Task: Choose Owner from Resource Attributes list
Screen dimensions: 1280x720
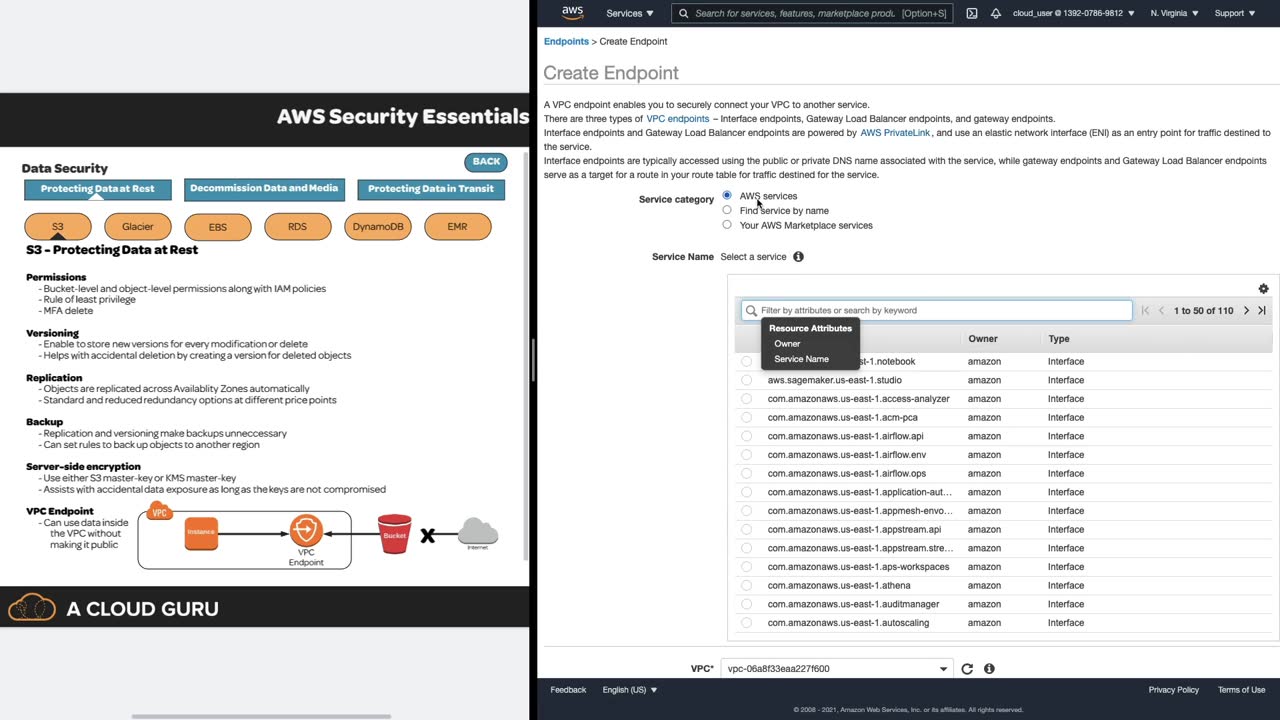Action: pos(787,344)
